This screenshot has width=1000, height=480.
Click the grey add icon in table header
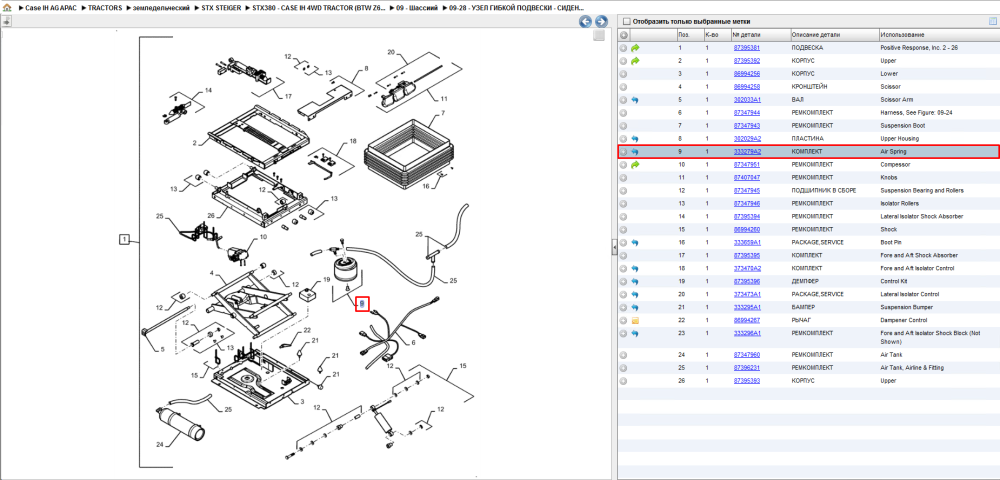point(624,34)
